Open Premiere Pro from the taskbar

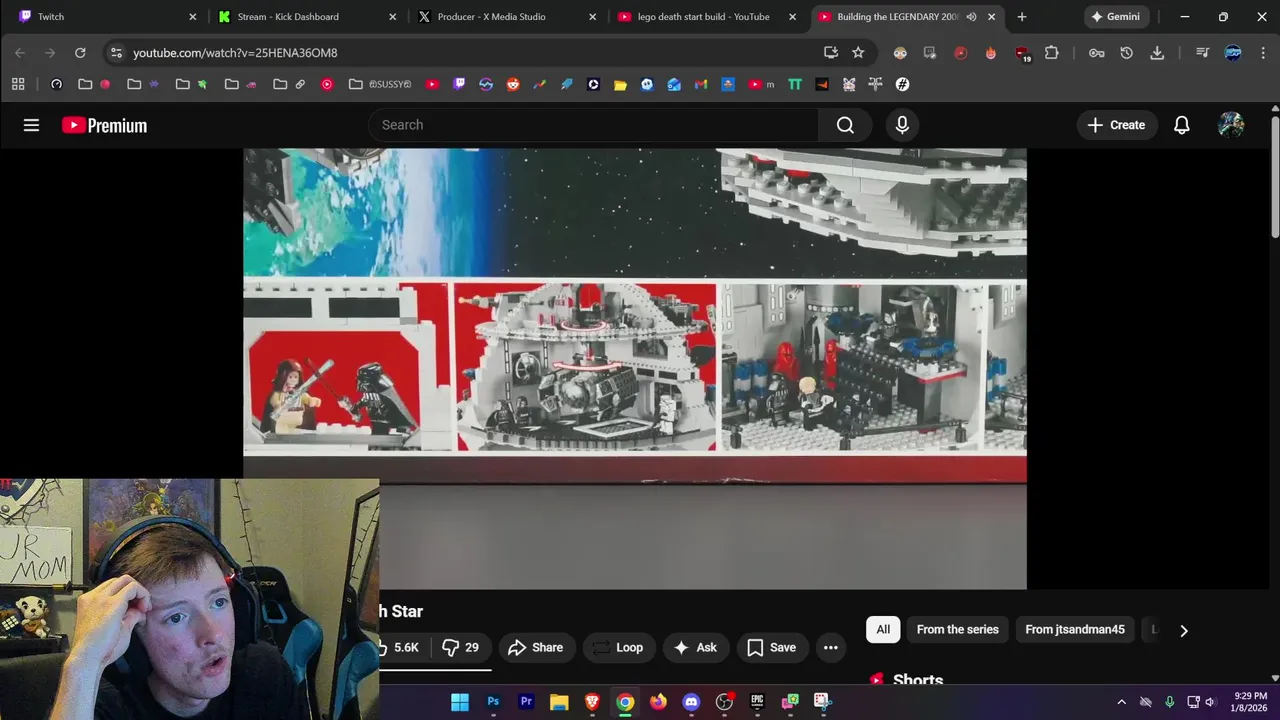526,702
